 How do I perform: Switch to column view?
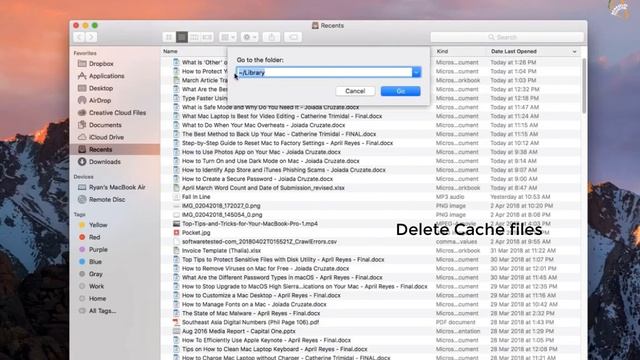(x=194, y=37)
